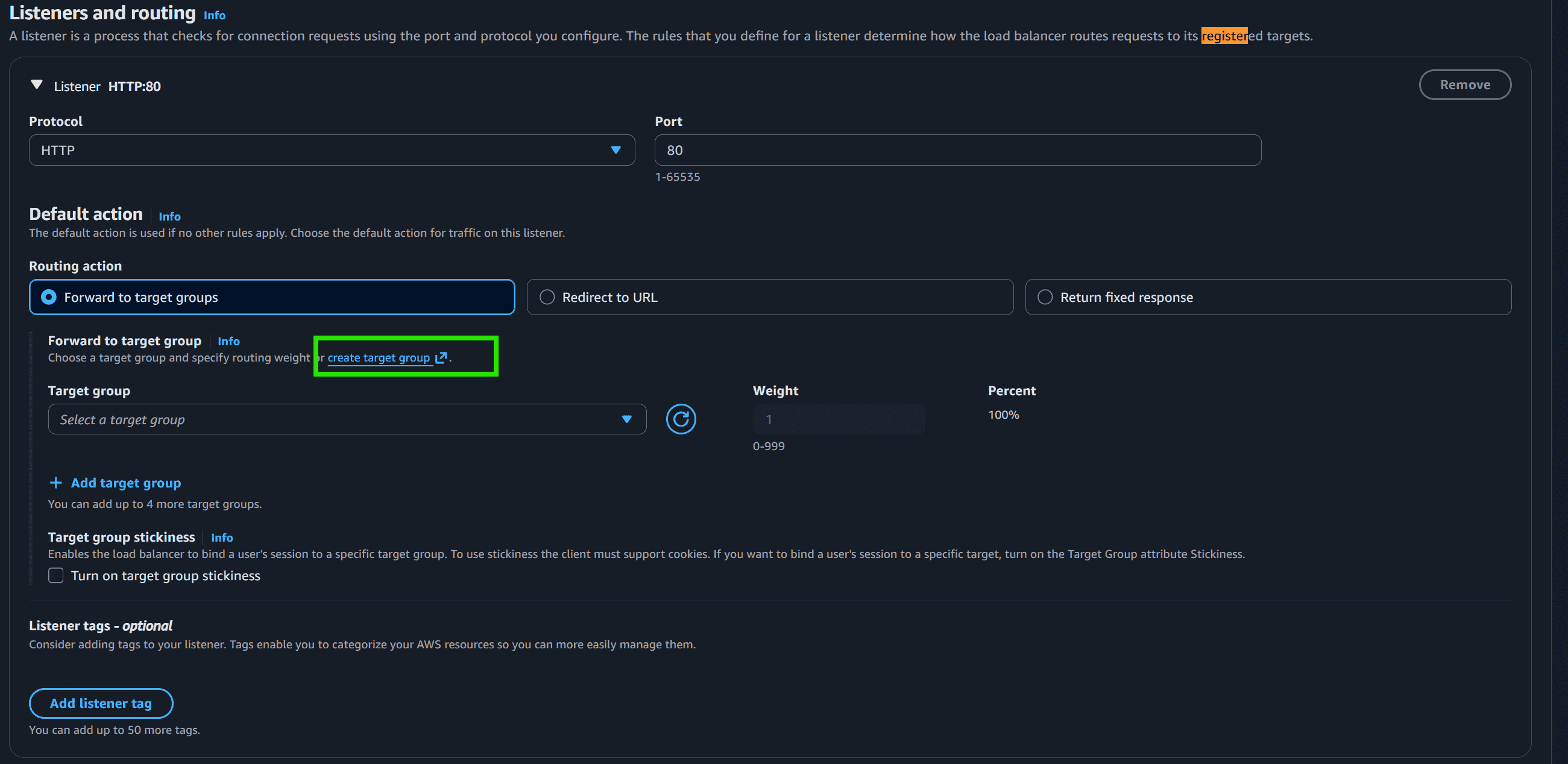Select the Redirect to URL option
The height and width of the screenshot is (764, 1568).
point(770,298)
